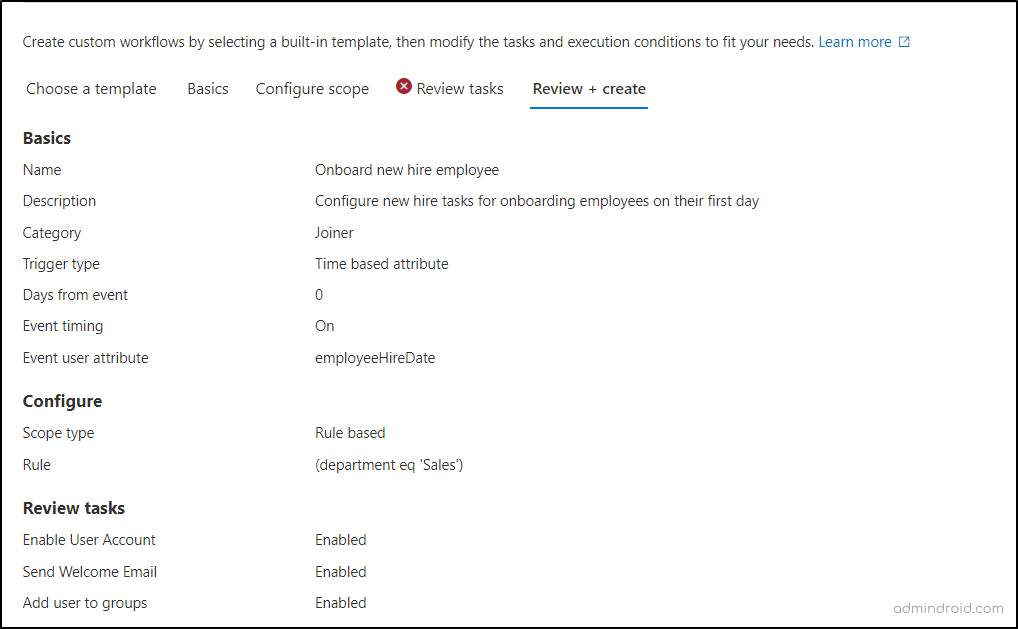Click the description text about onboarding employees
Screen dimensions: 1018x629
(537, 201)
